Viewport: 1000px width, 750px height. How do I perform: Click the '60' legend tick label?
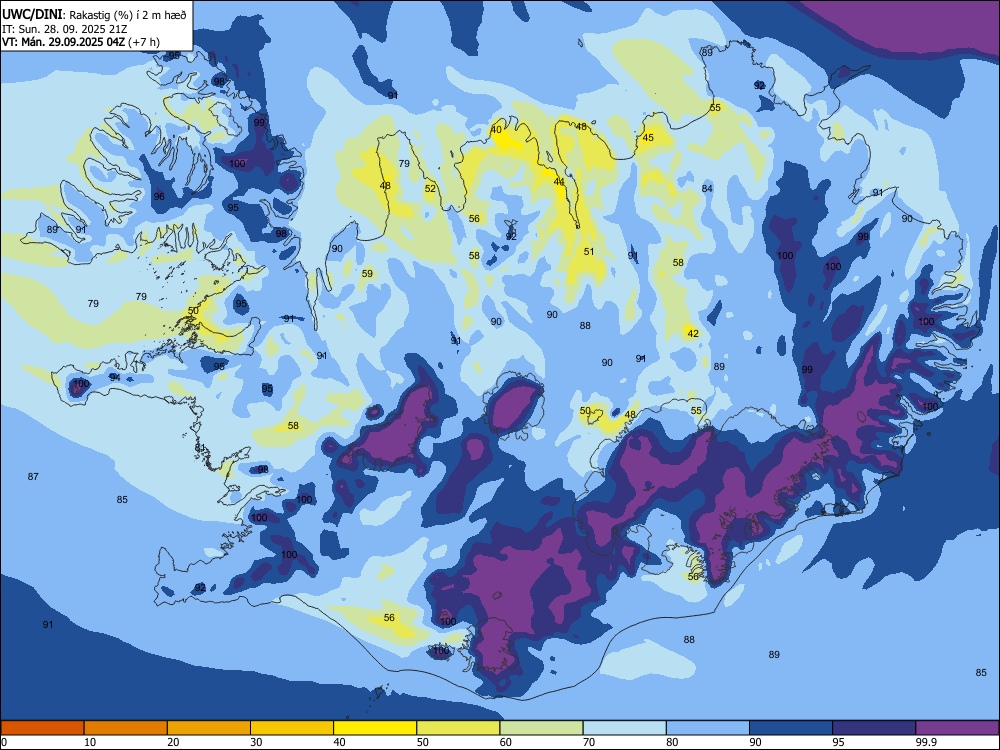[506, 742]
